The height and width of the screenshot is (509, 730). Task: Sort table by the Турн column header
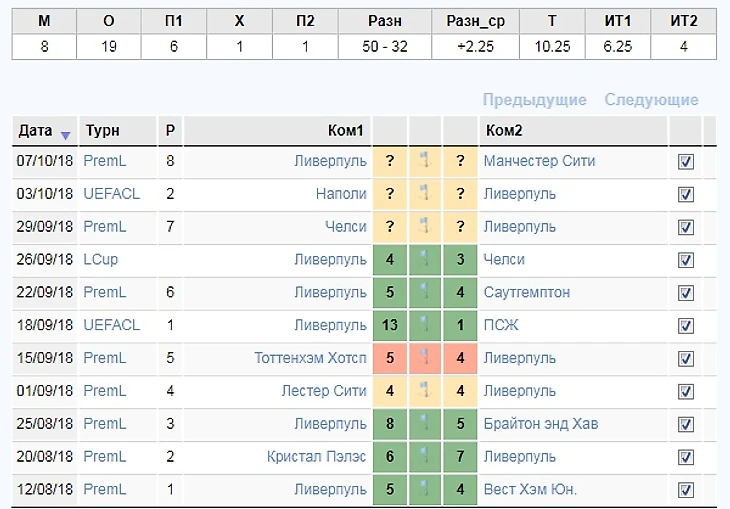pyautogui.click(x=103, y=131)
